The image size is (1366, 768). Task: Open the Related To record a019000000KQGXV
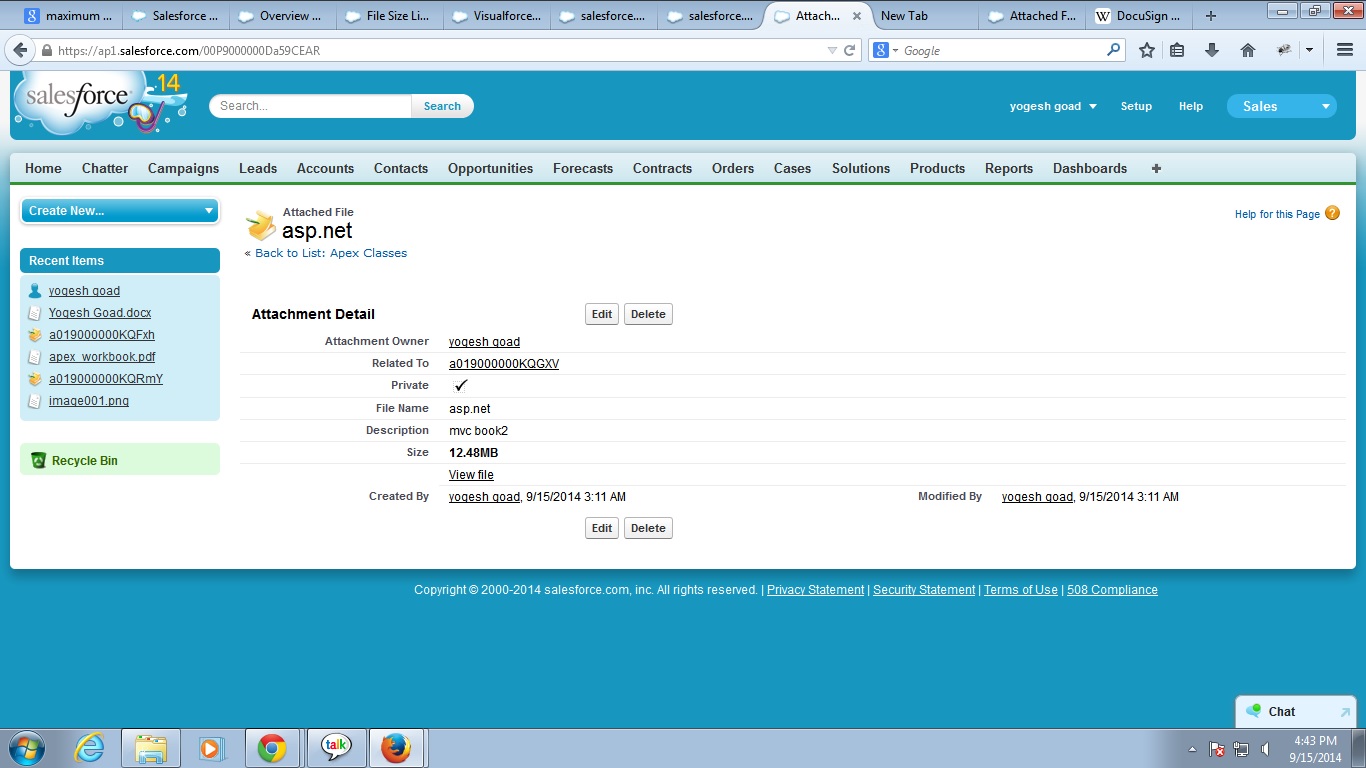click(x=504, y=364)
